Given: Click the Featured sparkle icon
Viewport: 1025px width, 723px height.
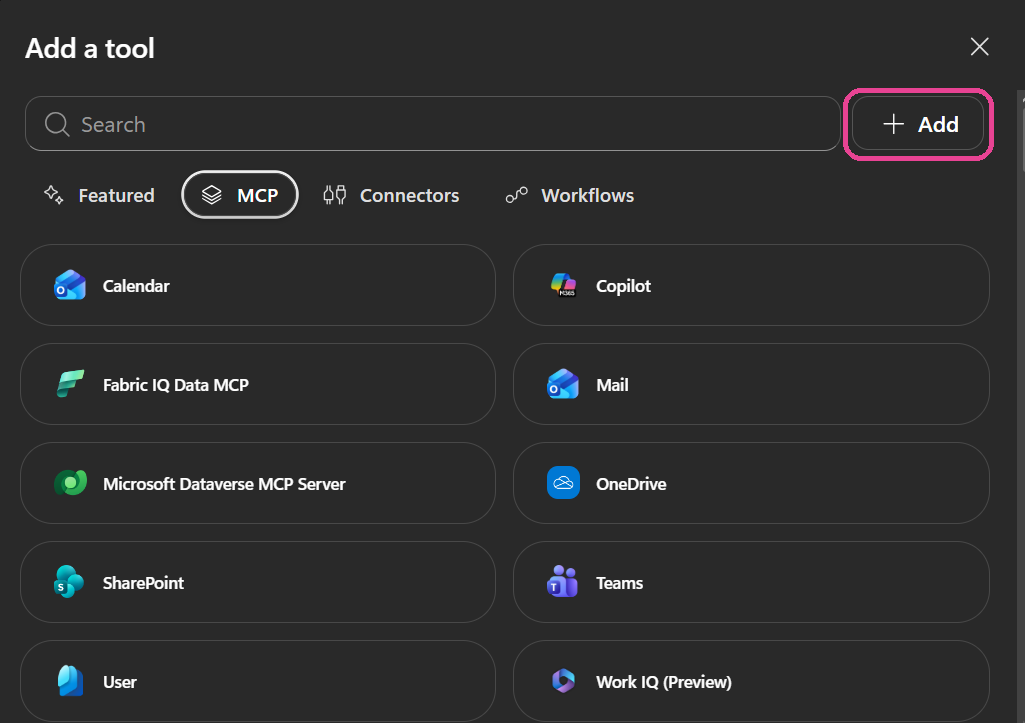Looking at the screenshot, I should [x=54, y=195].
